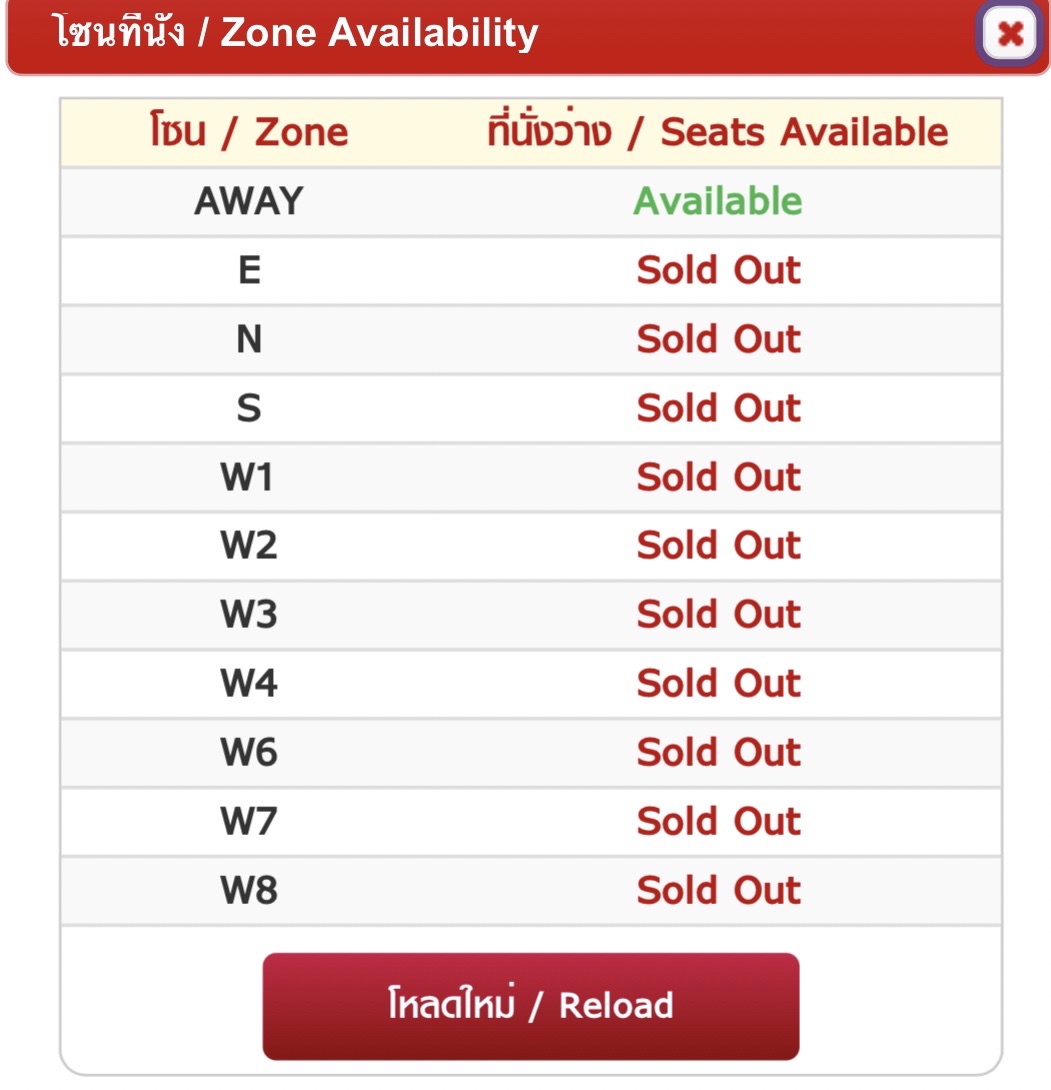Select zone W6 row
Viewport: 1051px width, 1090px height.
531,752
